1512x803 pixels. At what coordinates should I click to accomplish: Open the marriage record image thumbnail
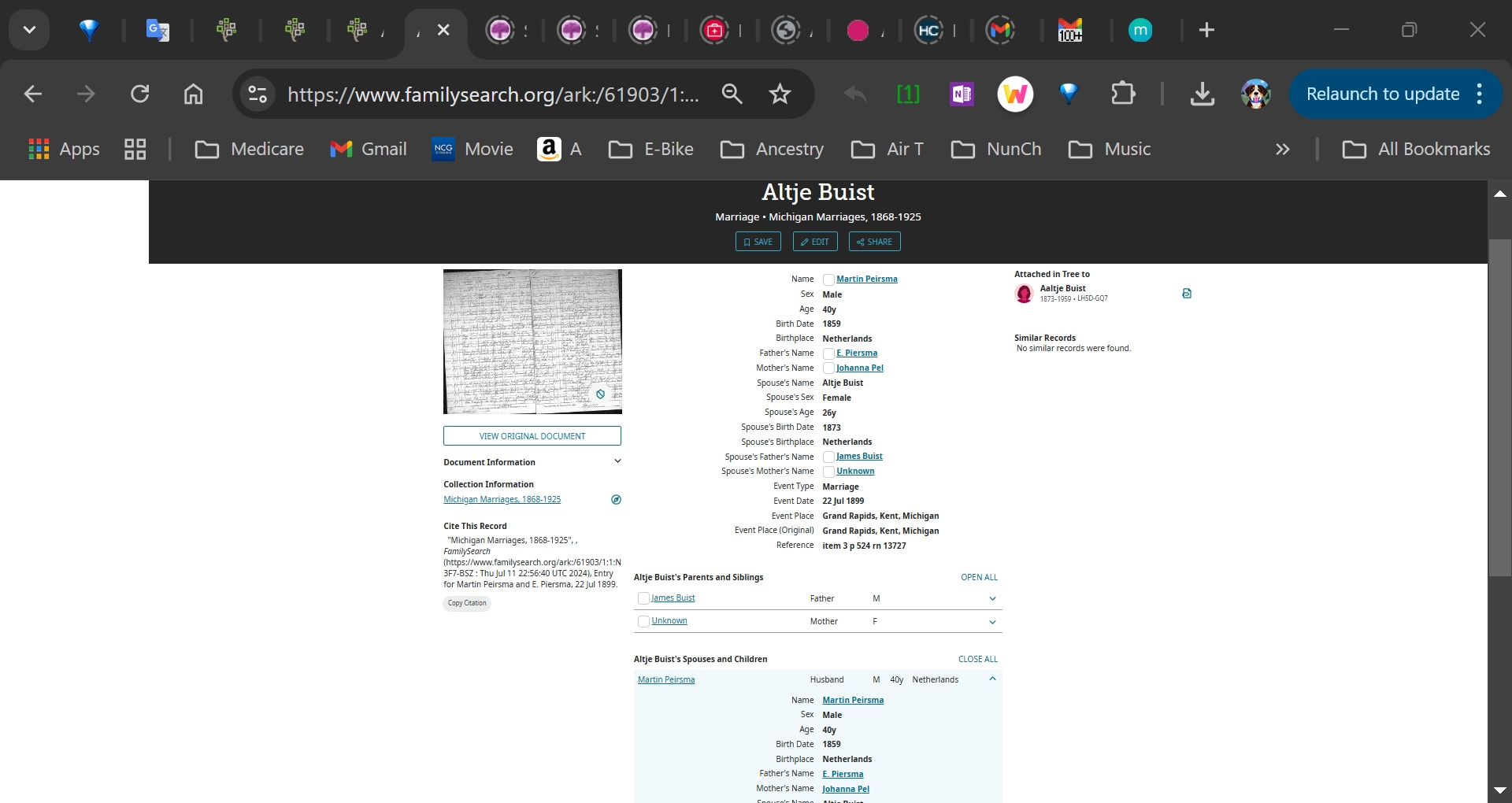pyautogui.click(x=532, y=342)
